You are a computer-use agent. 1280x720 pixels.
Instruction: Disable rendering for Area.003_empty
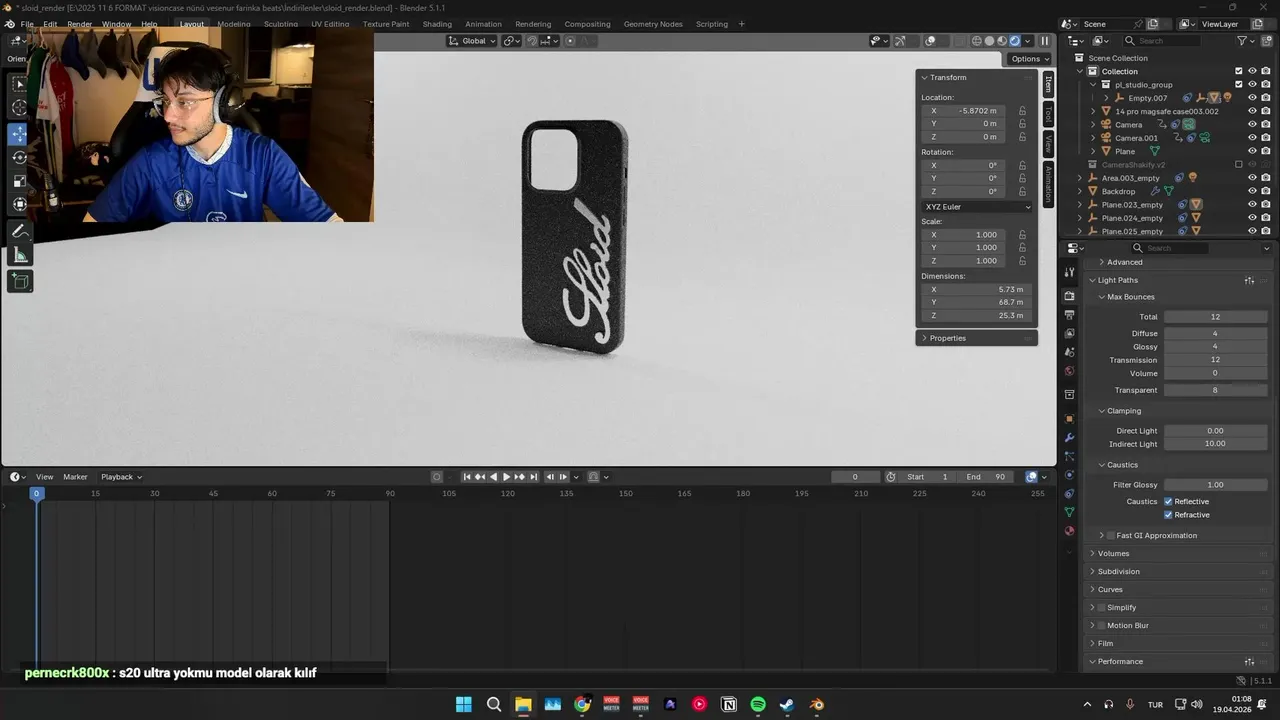pyautogui.click(x=1265, y=178)
